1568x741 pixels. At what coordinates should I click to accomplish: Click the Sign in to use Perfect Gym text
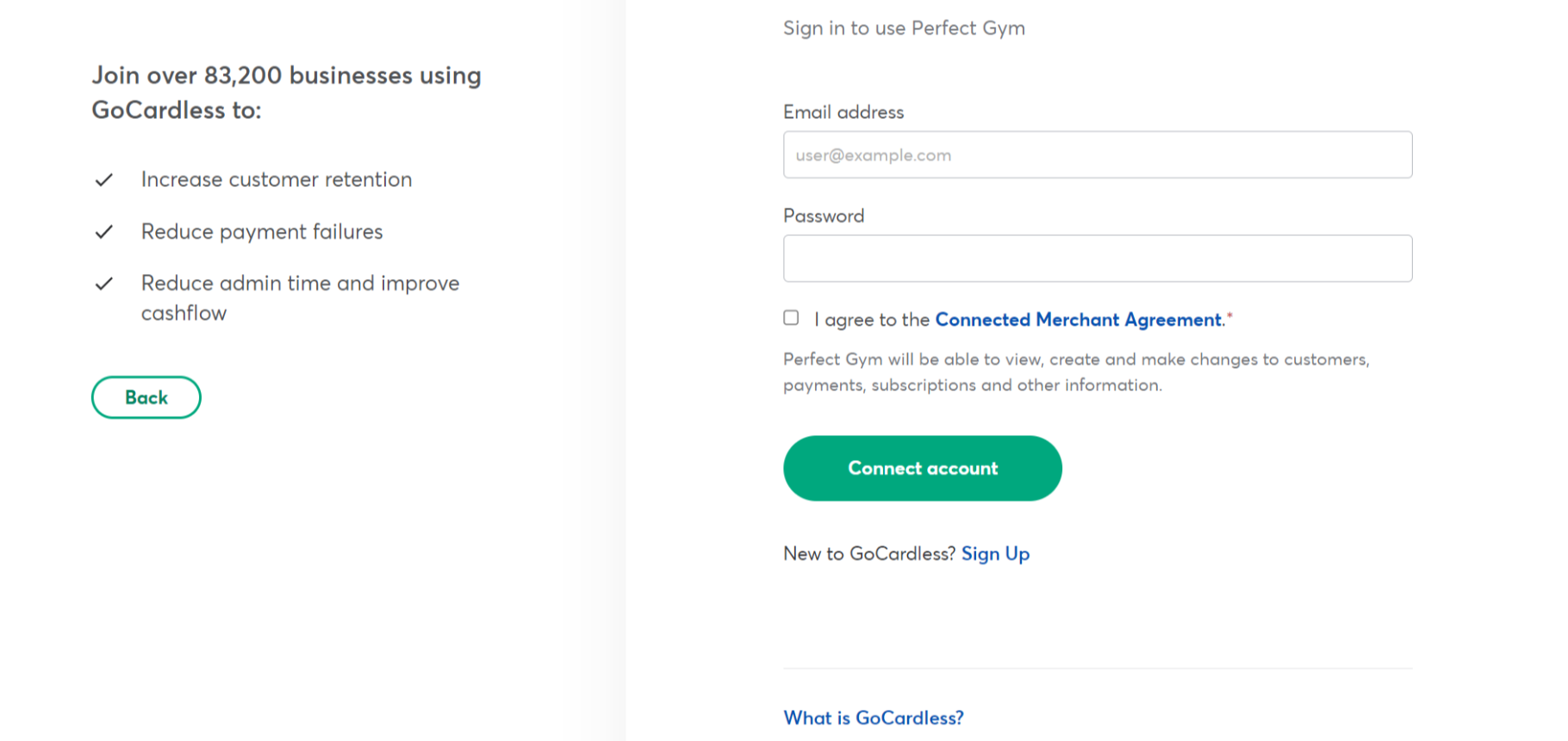coord(904,28)
